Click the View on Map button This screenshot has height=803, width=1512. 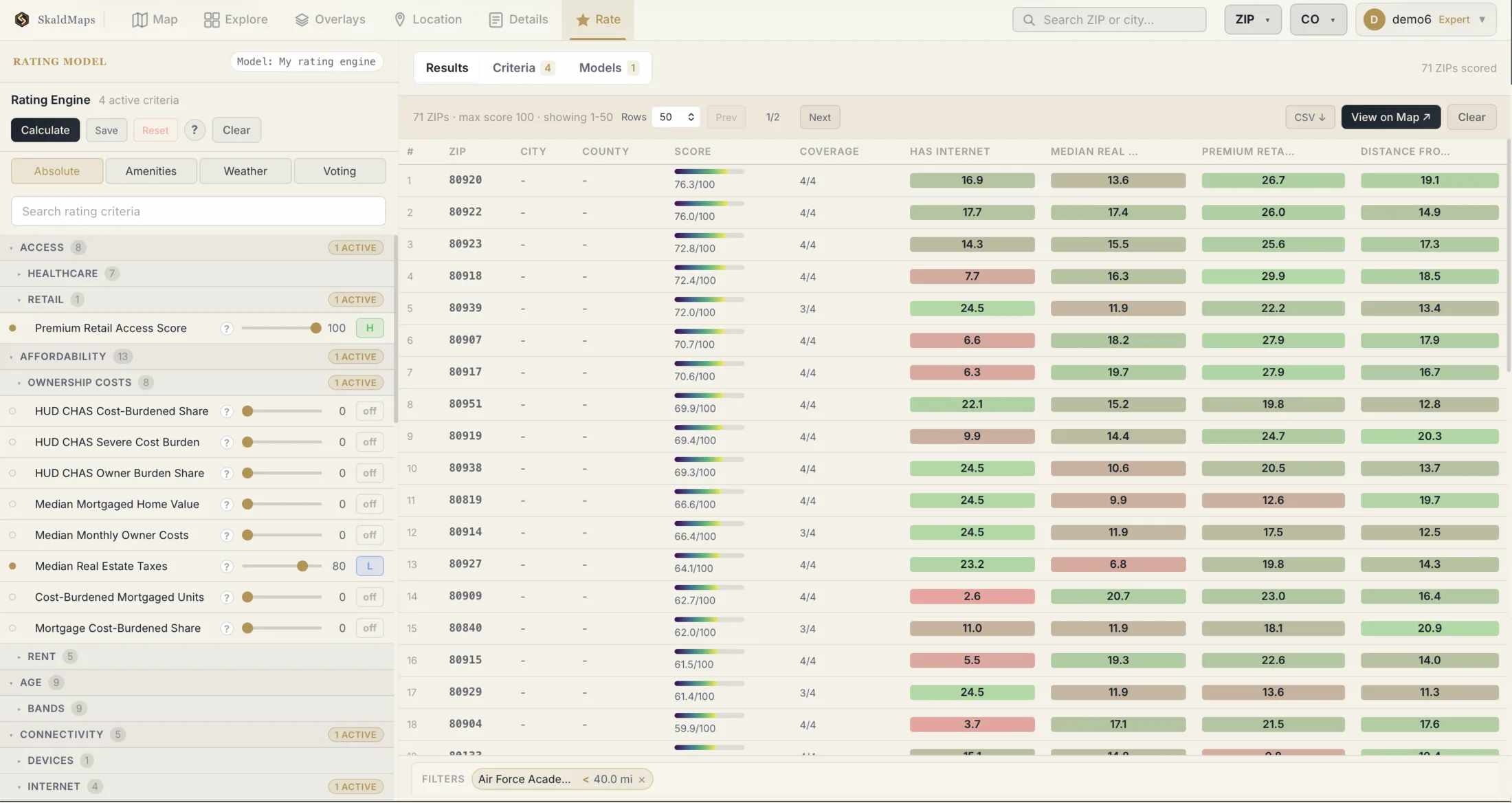pyautogui.click(x=1390, y=117)
